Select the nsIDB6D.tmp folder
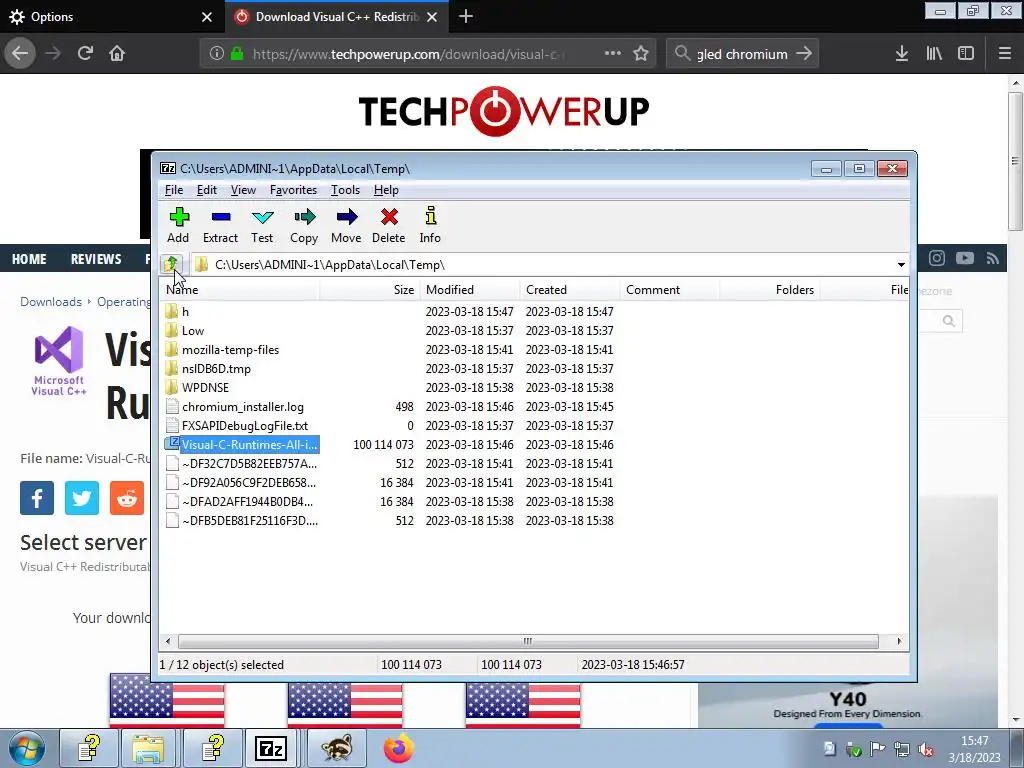 [216, 369]
